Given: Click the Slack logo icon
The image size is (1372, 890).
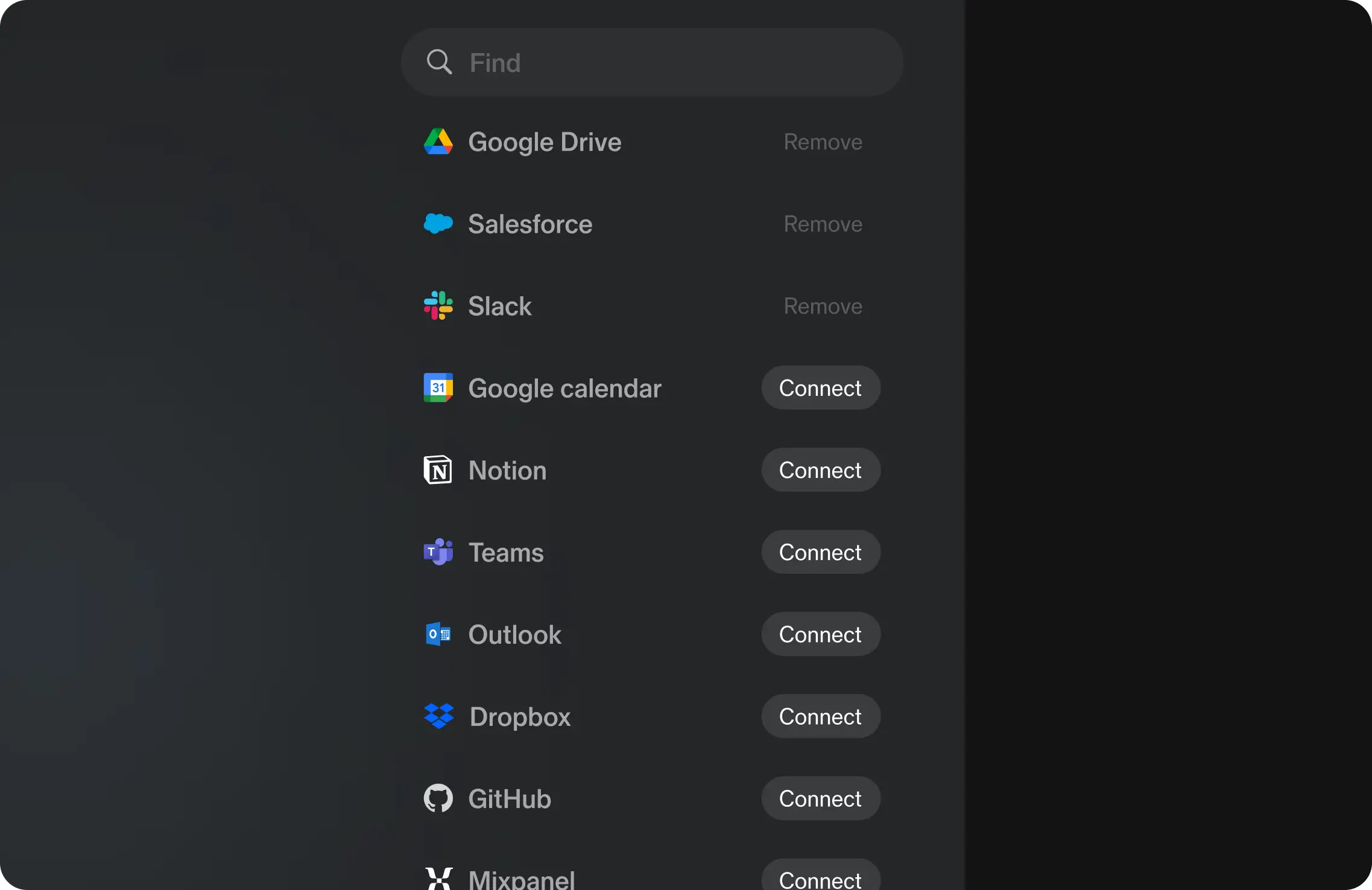Looking at the screenshot, I should point(437,305).
